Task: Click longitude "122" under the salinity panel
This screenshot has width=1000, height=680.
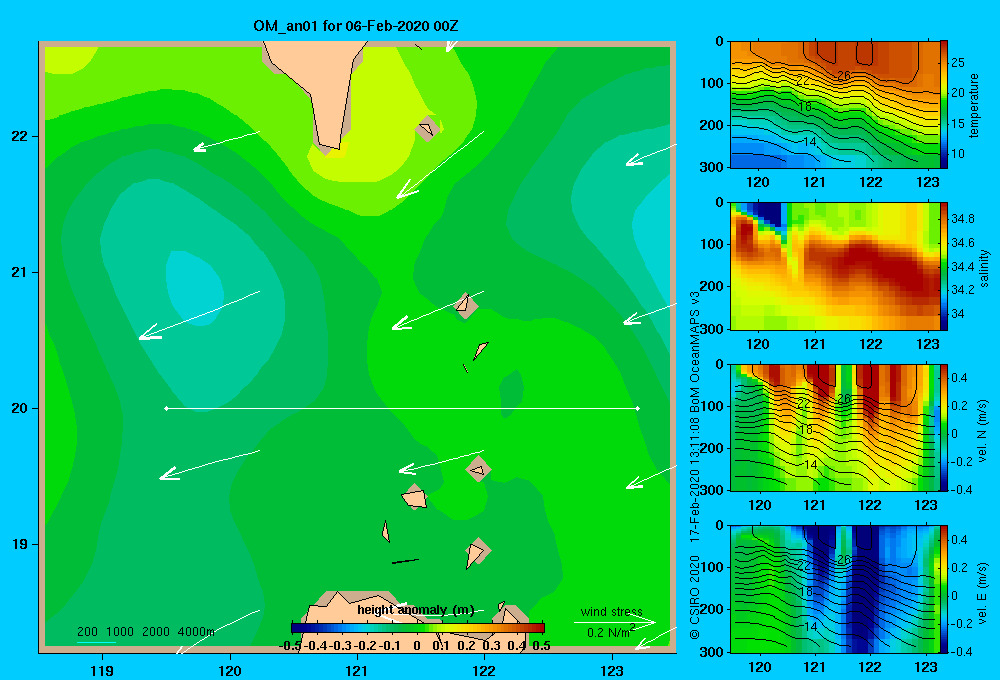Action: click(x=871, y=344)
